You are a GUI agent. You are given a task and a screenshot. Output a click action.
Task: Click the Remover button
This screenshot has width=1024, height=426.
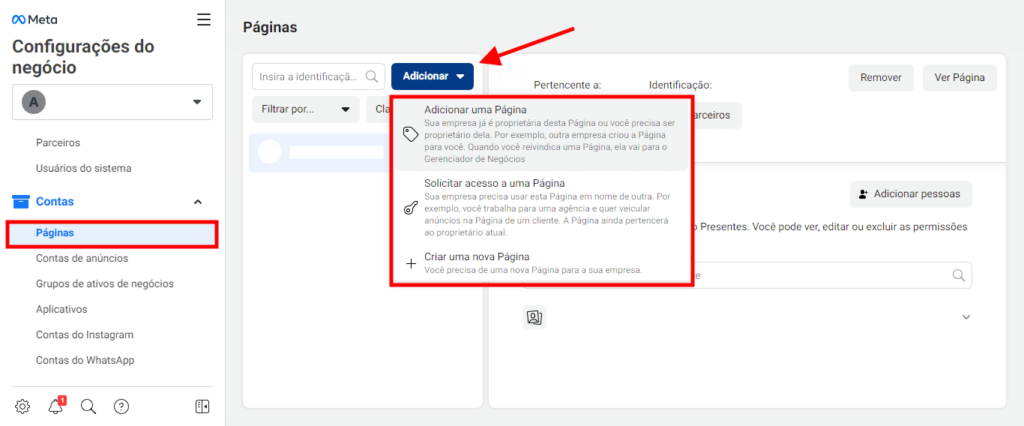(x=881, y=78)
